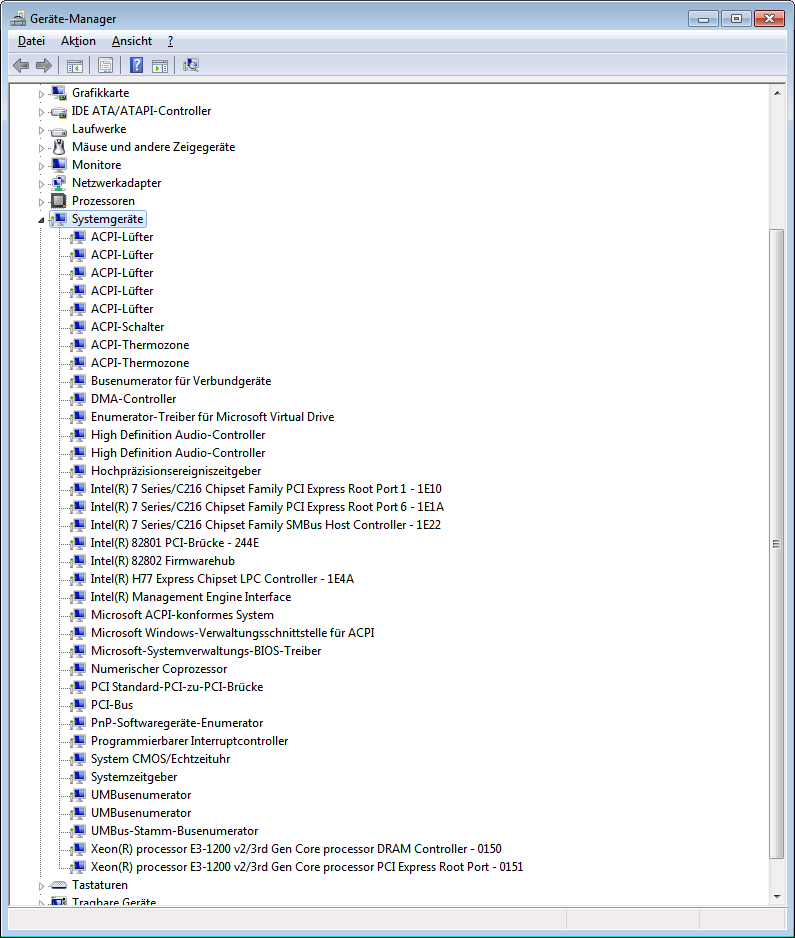Open the Properties toolbar icon

[x=105, y=65]
